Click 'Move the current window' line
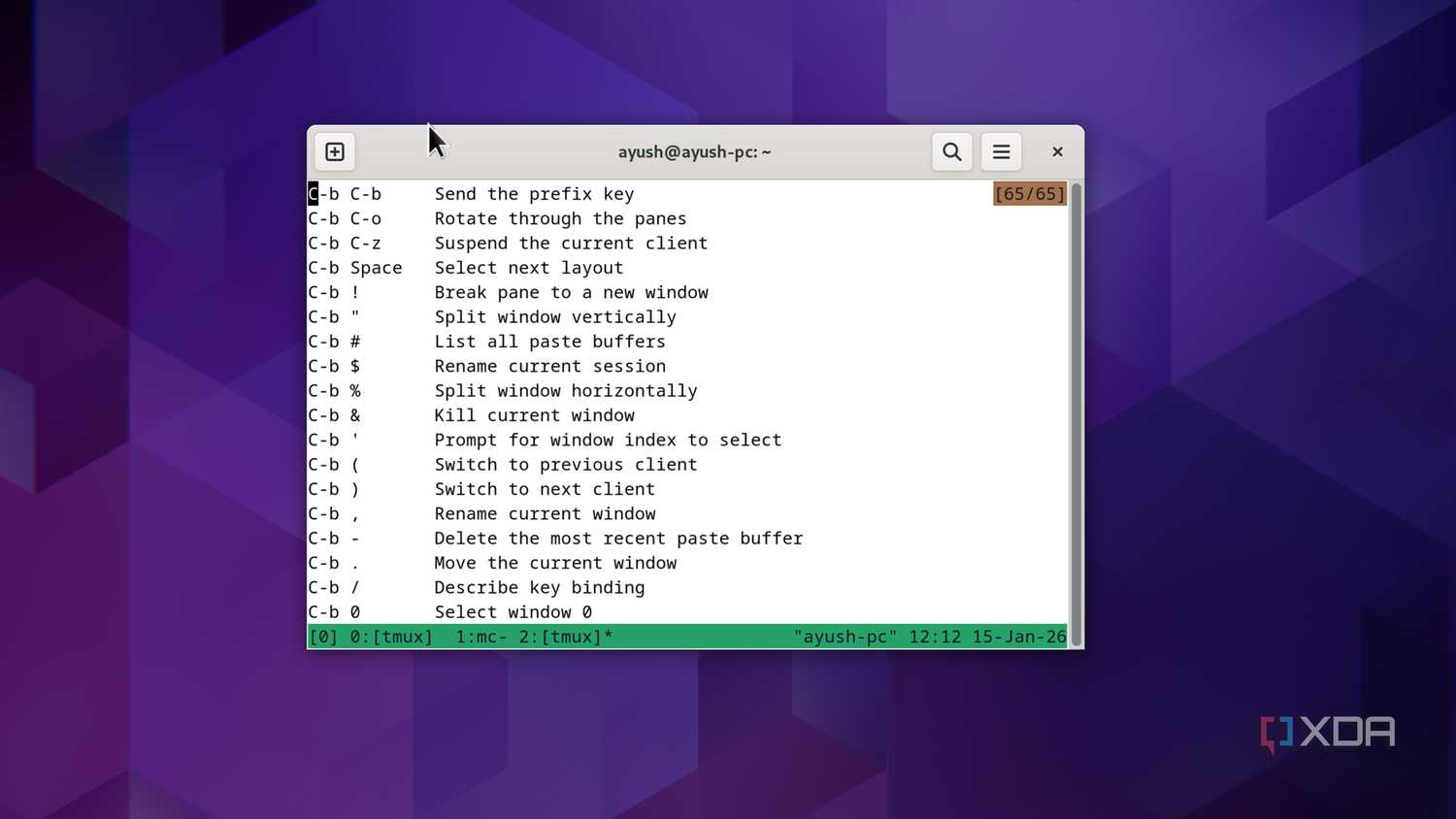 555,563
